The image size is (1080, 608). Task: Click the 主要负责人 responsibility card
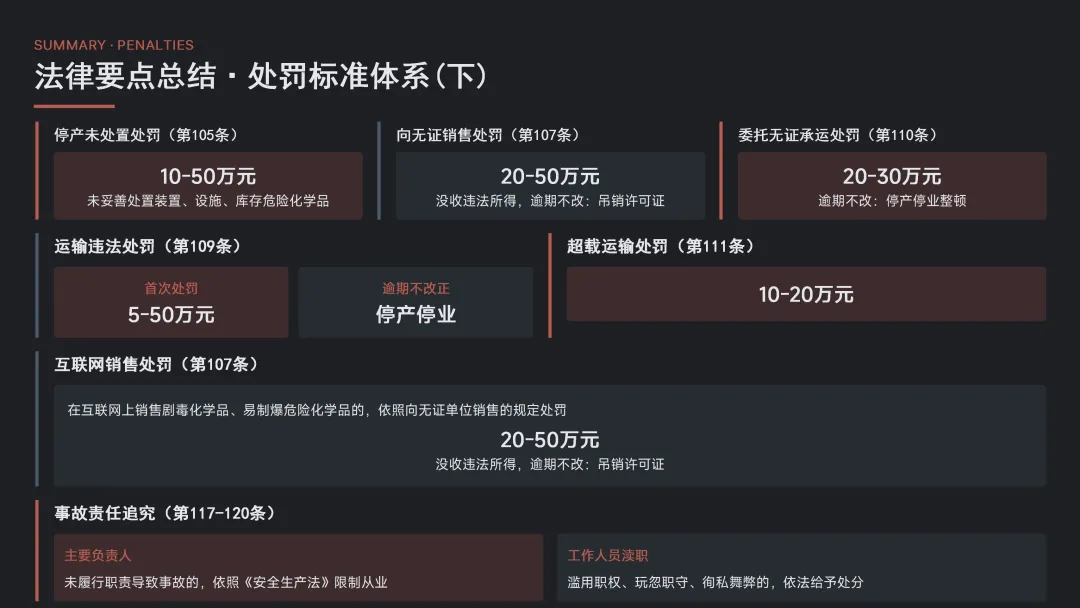[x=298, y=568]
